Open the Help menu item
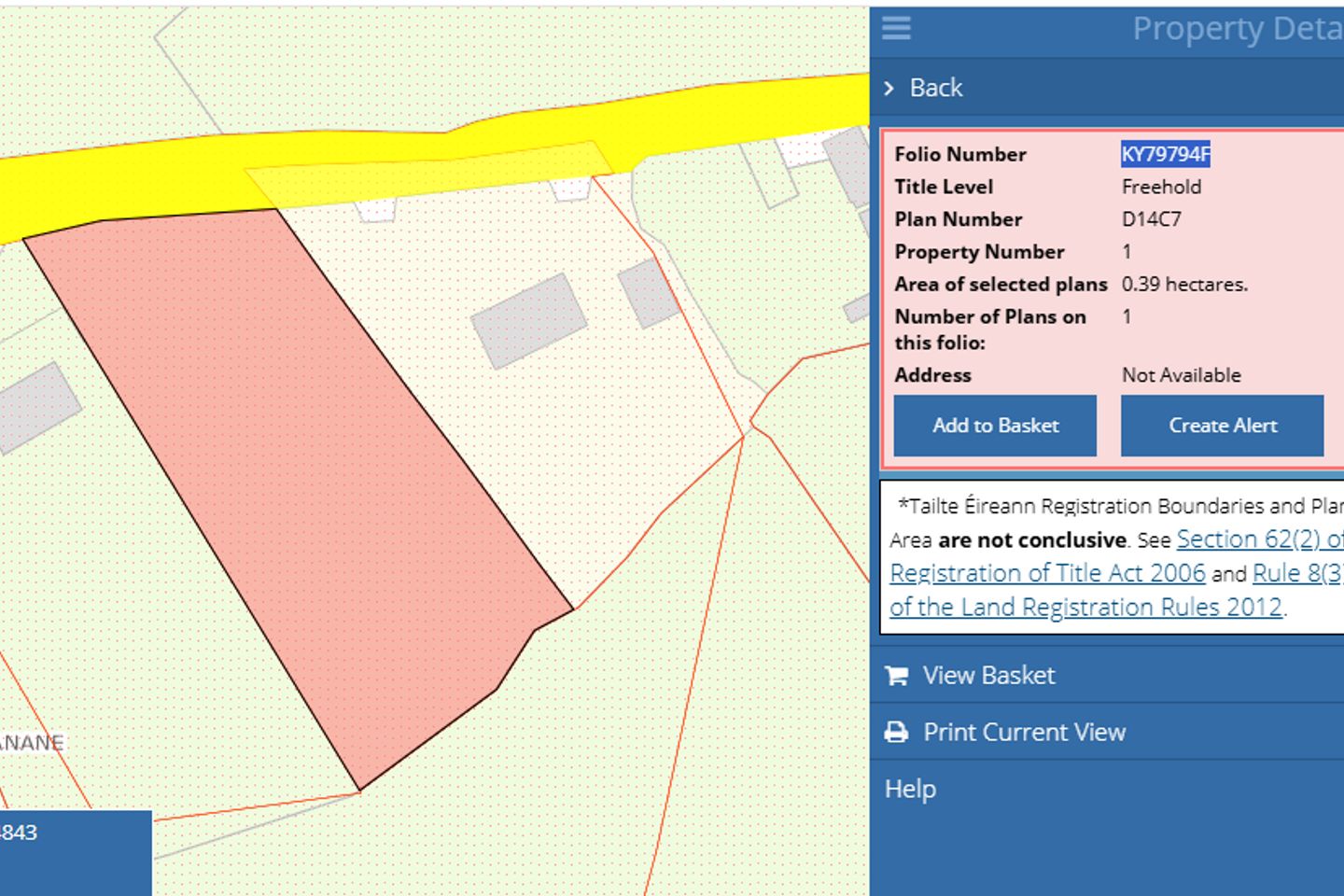 point(910,789)
